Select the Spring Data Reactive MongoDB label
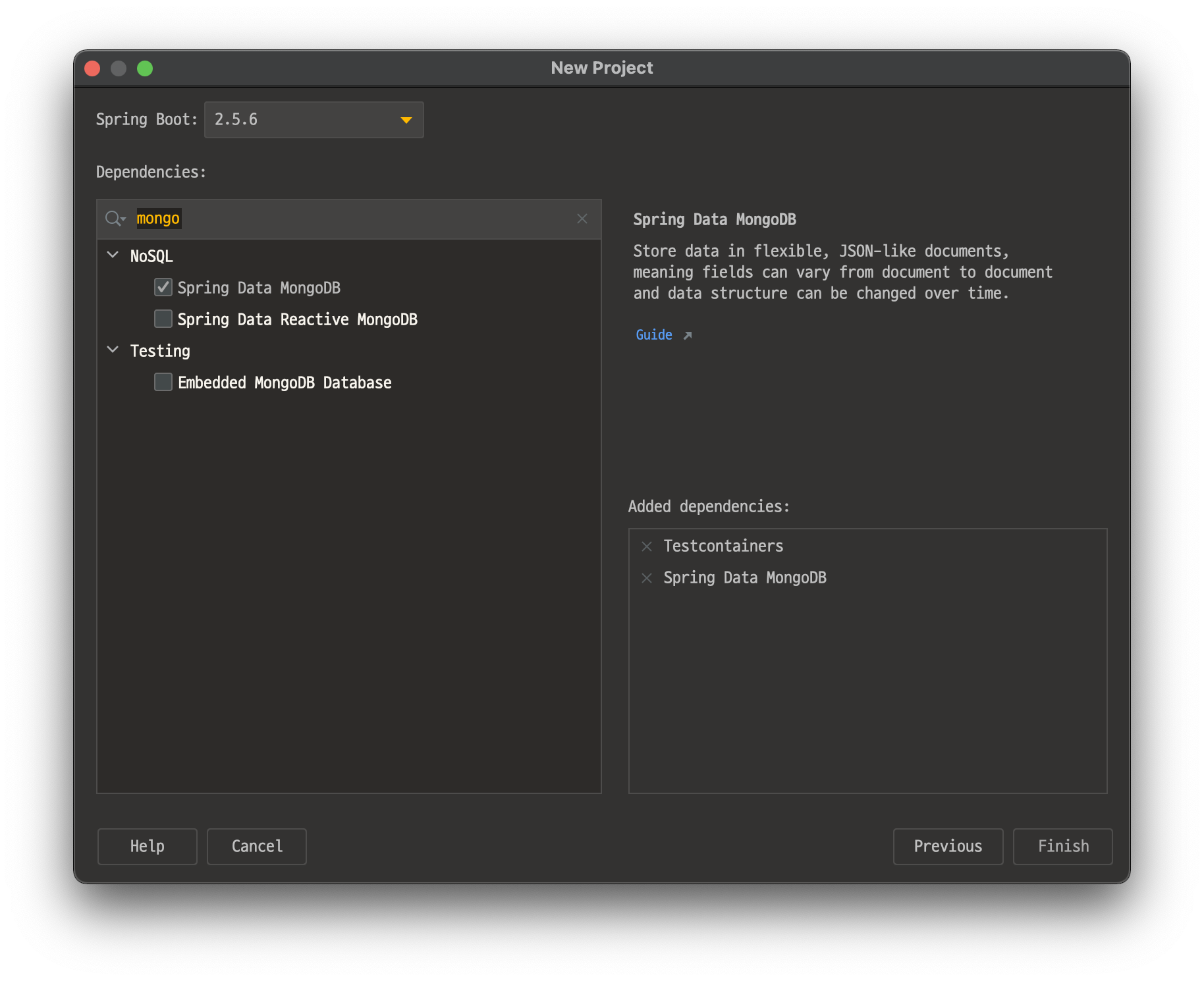 pos(298,319)
